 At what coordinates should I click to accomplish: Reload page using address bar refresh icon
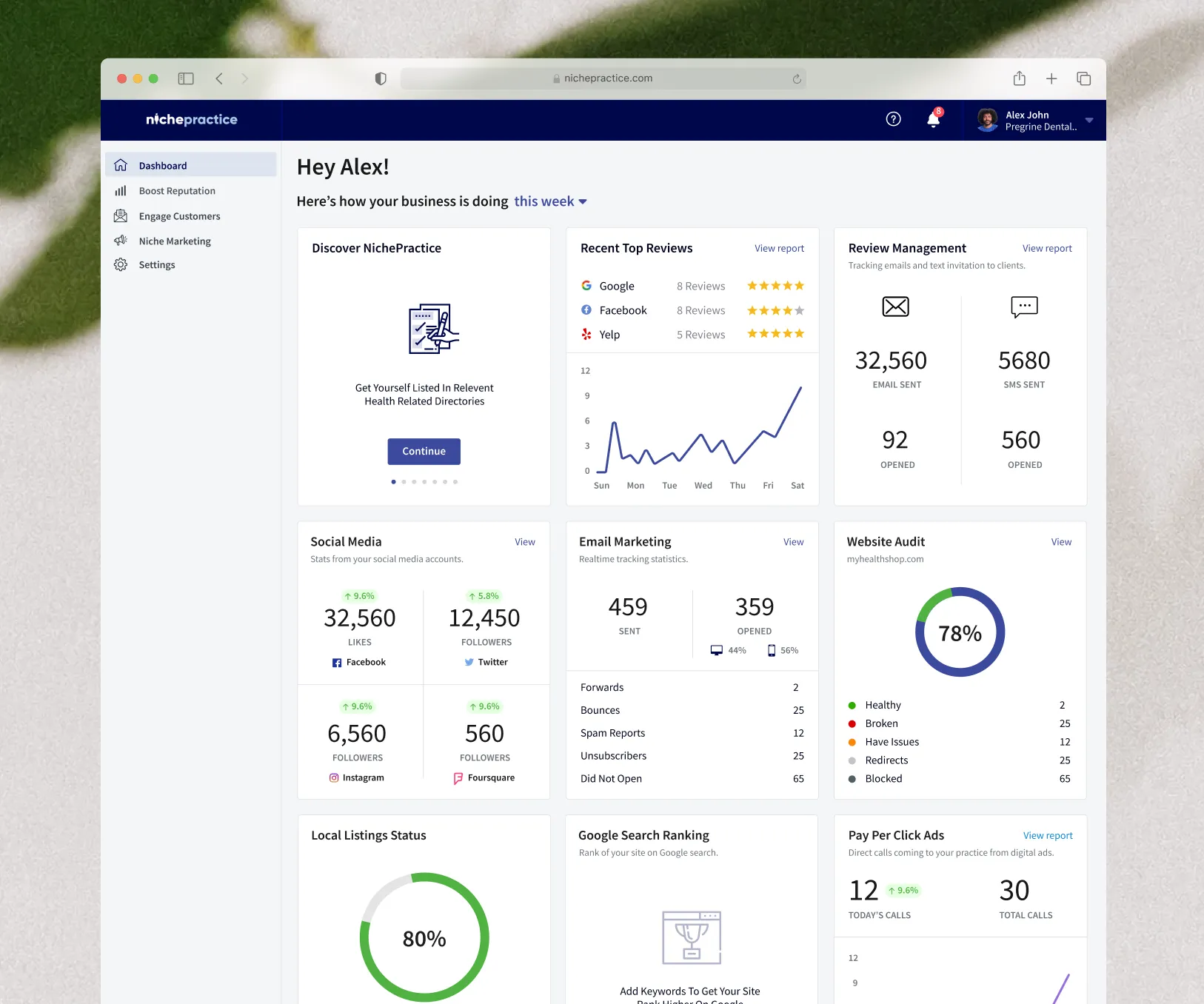coord(797,79)
